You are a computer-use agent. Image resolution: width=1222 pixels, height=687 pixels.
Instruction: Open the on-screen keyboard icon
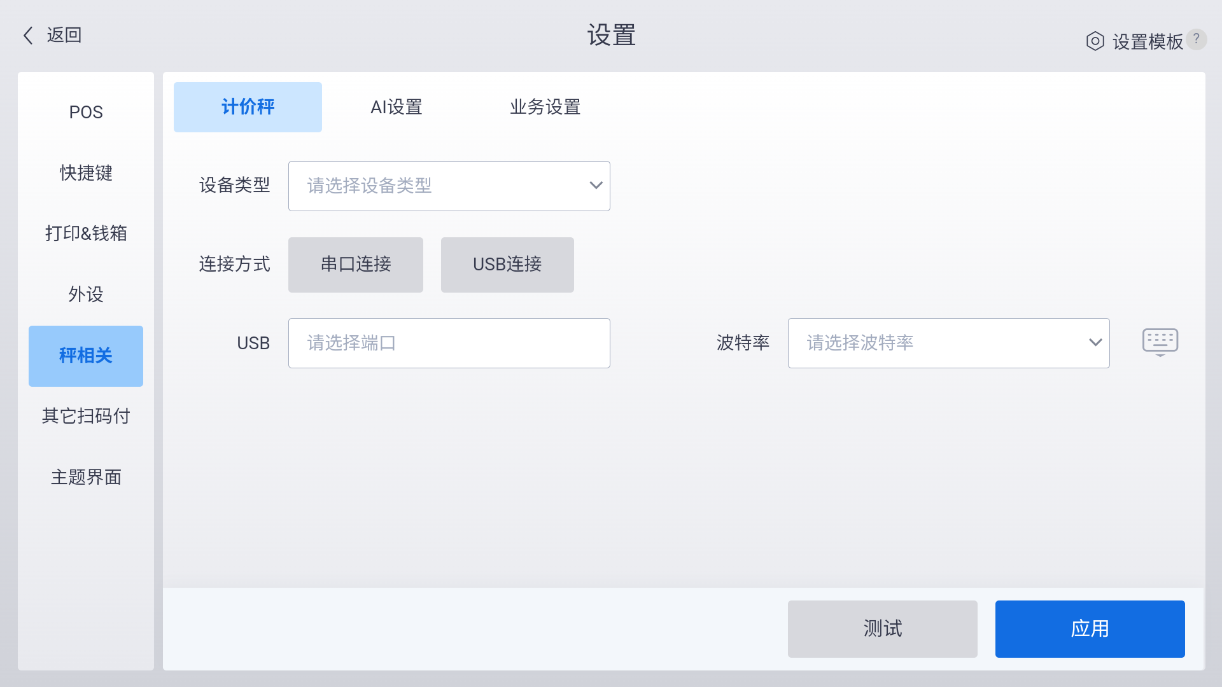point(1160,342)
